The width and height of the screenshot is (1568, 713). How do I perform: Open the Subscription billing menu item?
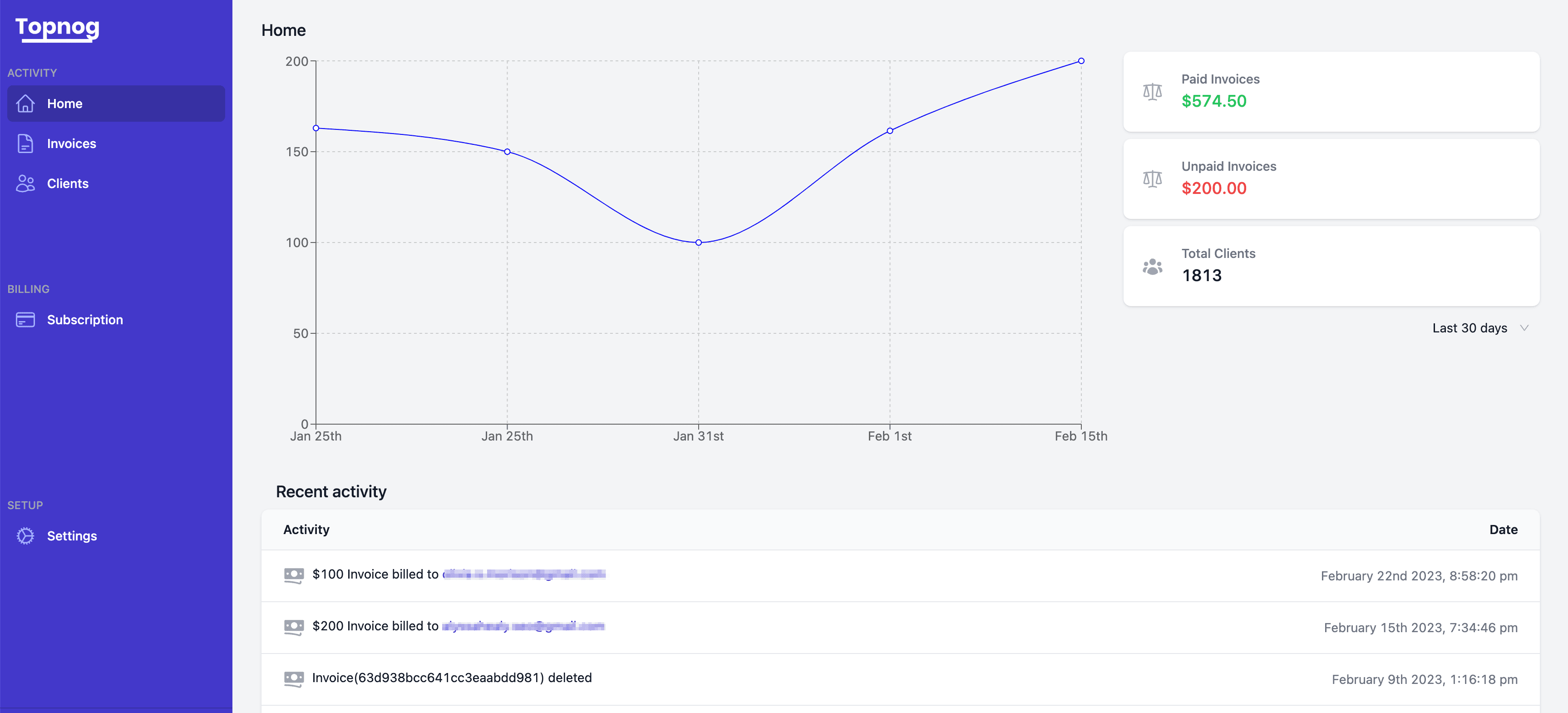pos(84,320)
